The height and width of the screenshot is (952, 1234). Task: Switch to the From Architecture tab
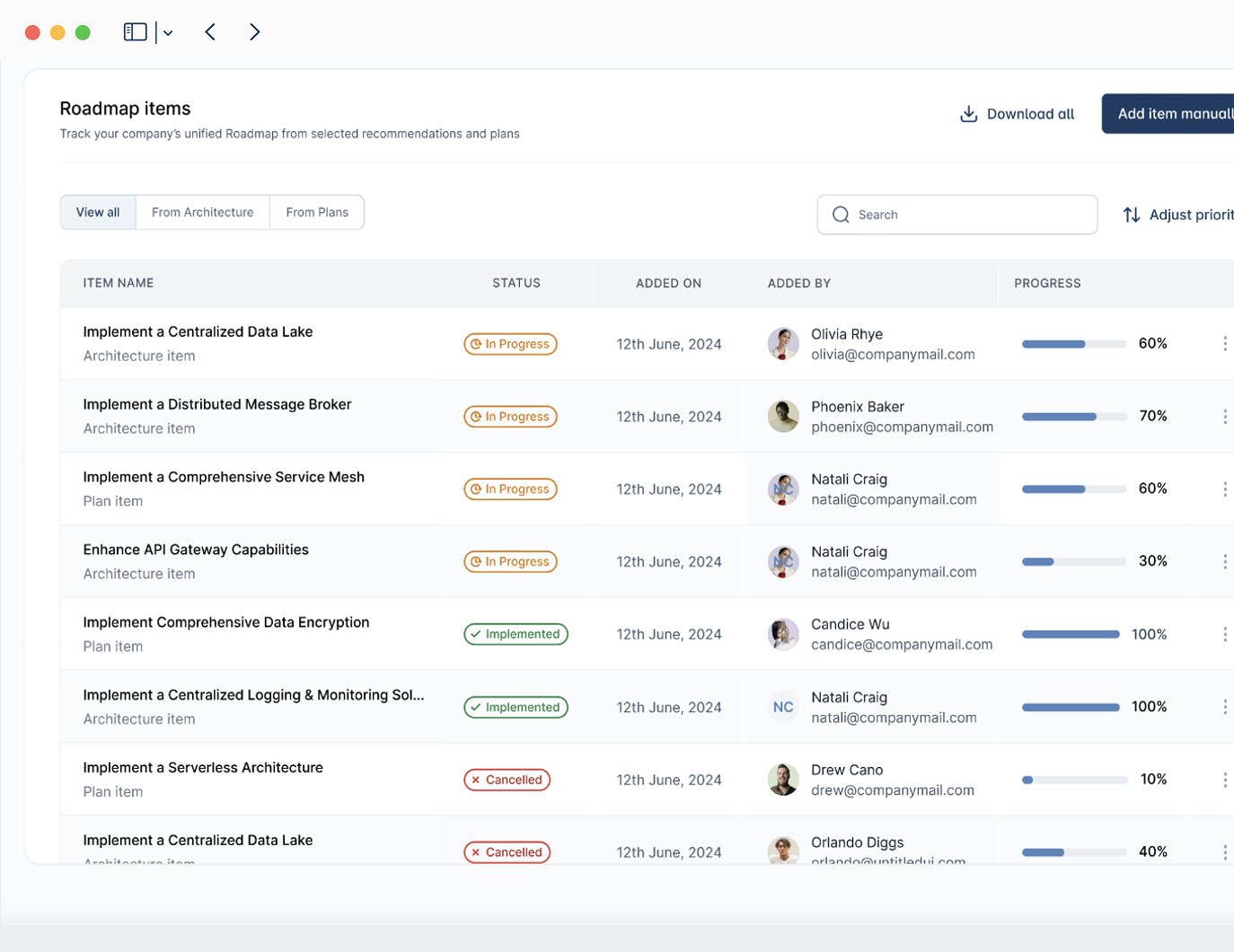[202, 212]
